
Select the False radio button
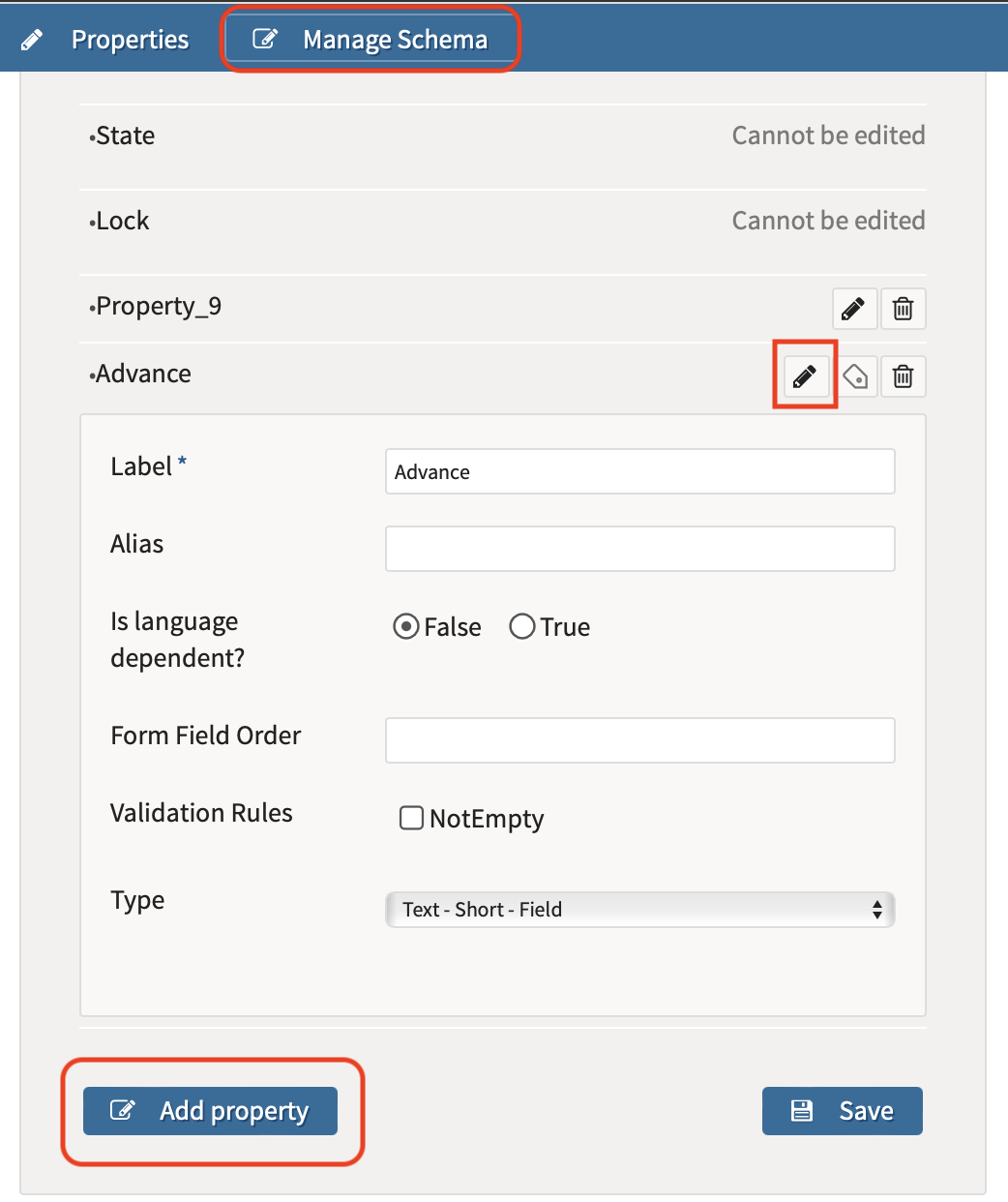coord(406,626)
